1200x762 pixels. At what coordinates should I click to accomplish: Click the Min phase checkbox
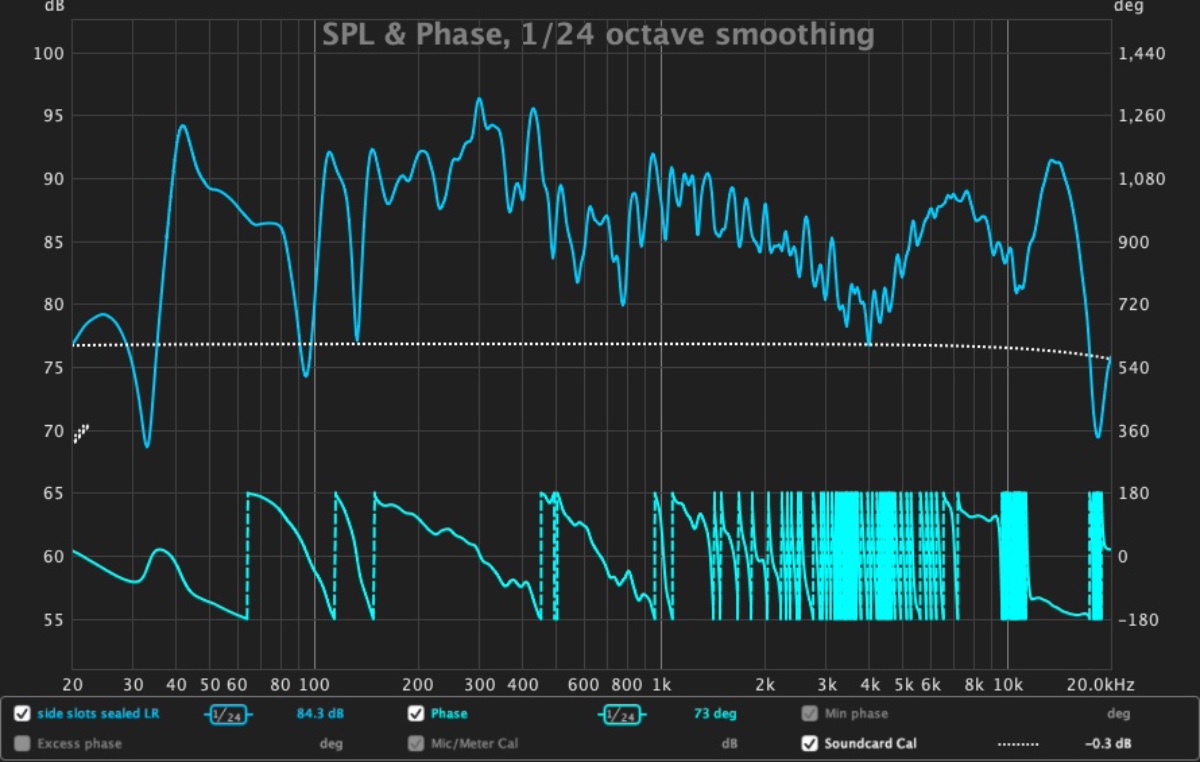click(809, 714)
